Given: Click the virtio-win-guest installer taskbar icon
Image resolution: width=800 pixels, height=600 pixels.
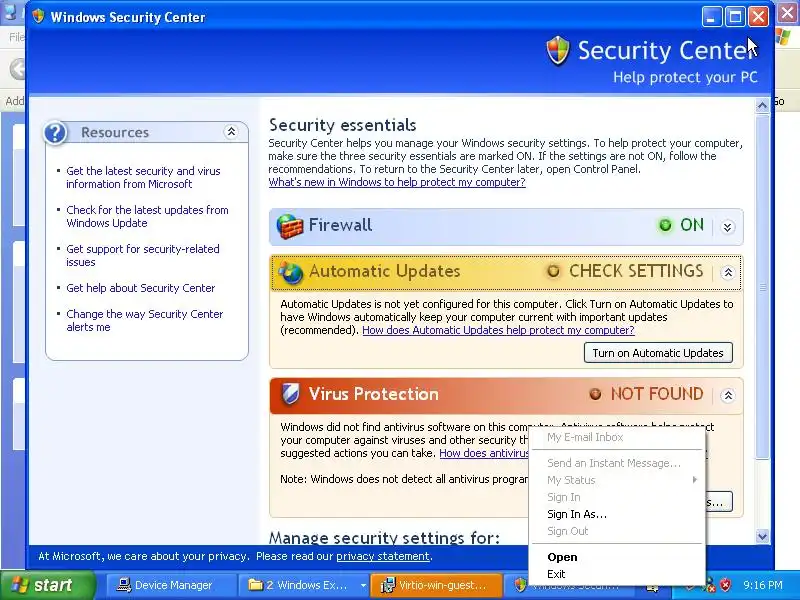Looking at the screenshot, I should pos(388,585).
